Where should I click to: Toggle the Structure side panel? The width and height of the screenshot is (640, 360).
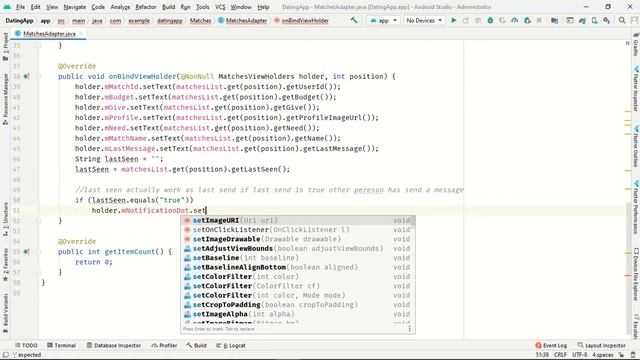click(5, 219)
